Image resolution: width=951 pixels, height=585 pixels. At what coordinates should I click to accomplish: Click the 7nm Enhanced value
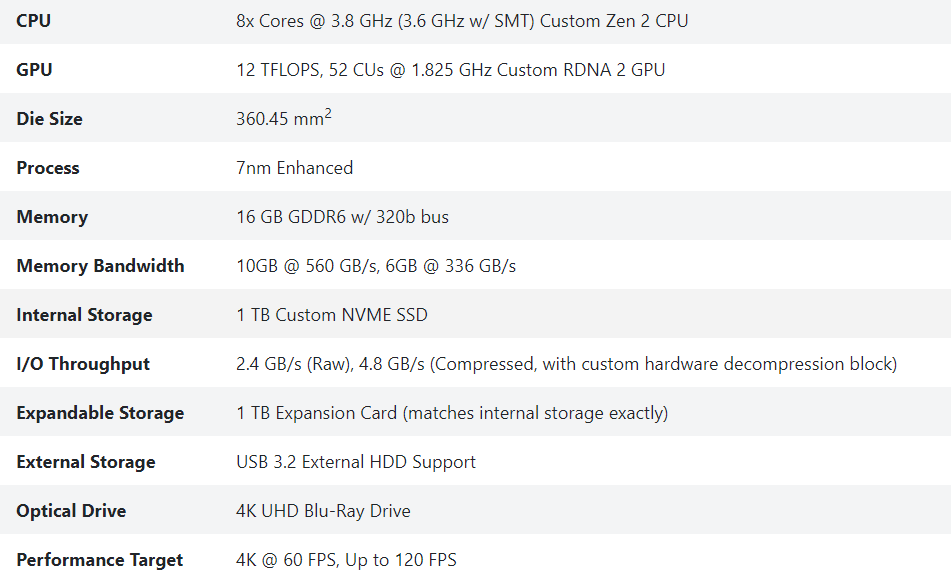(294, 168)
